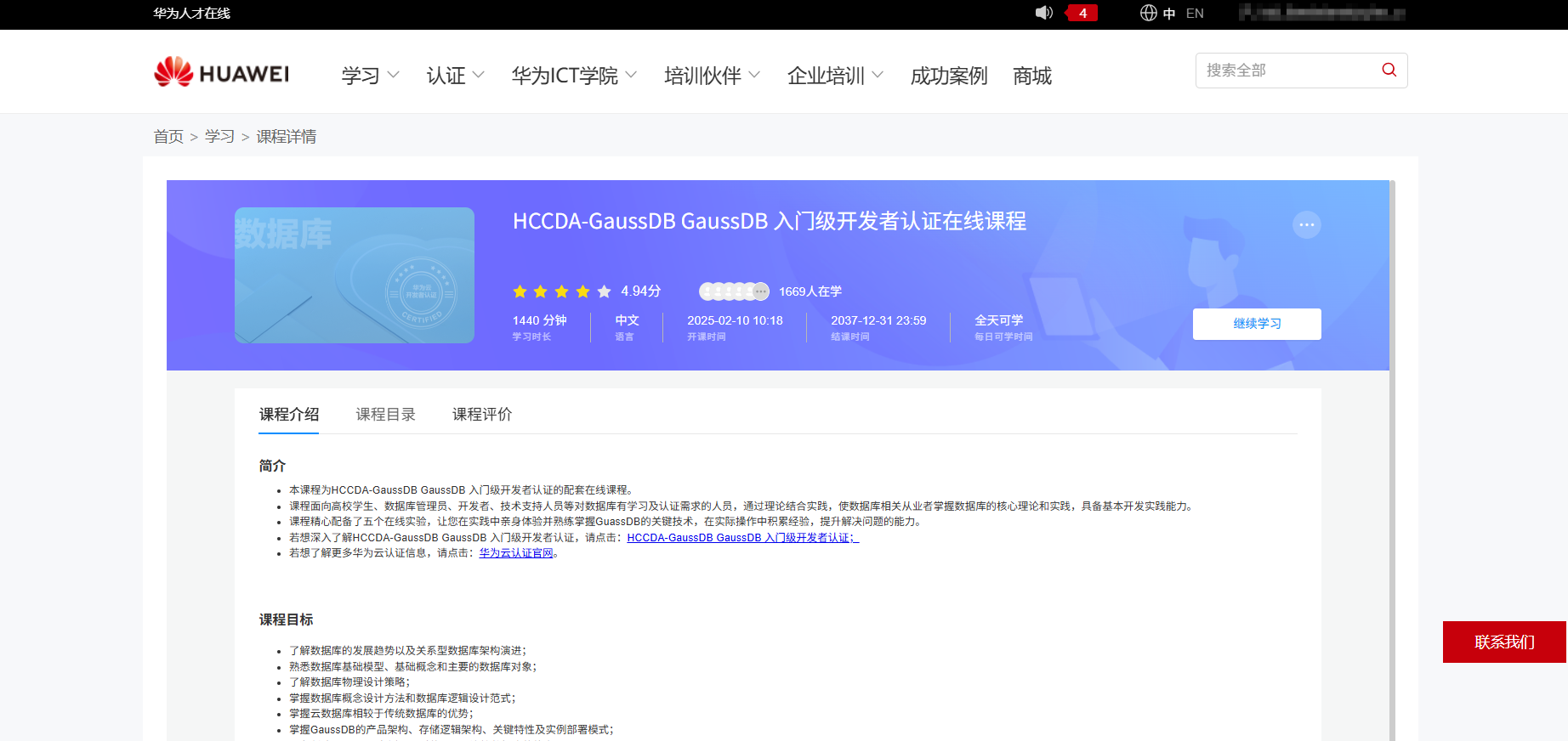Switch to the 课程评价 tab

click(x=482, y=414)
